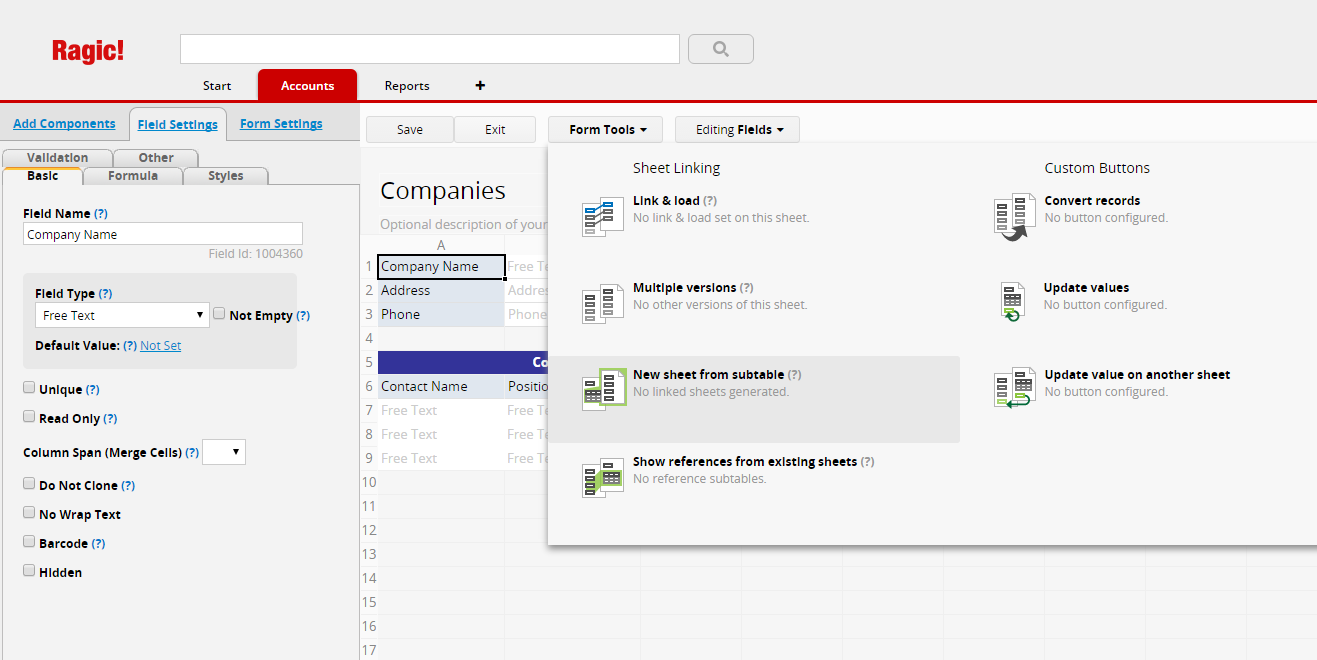Toggle the Barcode checkbox
Viewport: 1317px width, 660px height.
(x=29, y=542)
